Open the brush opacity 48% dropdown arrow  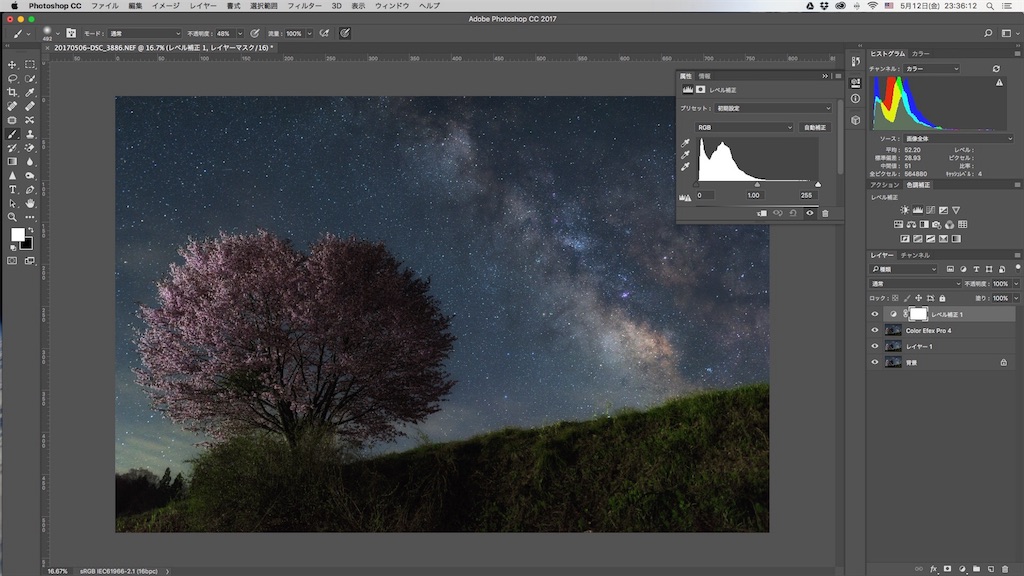(240, 33)
